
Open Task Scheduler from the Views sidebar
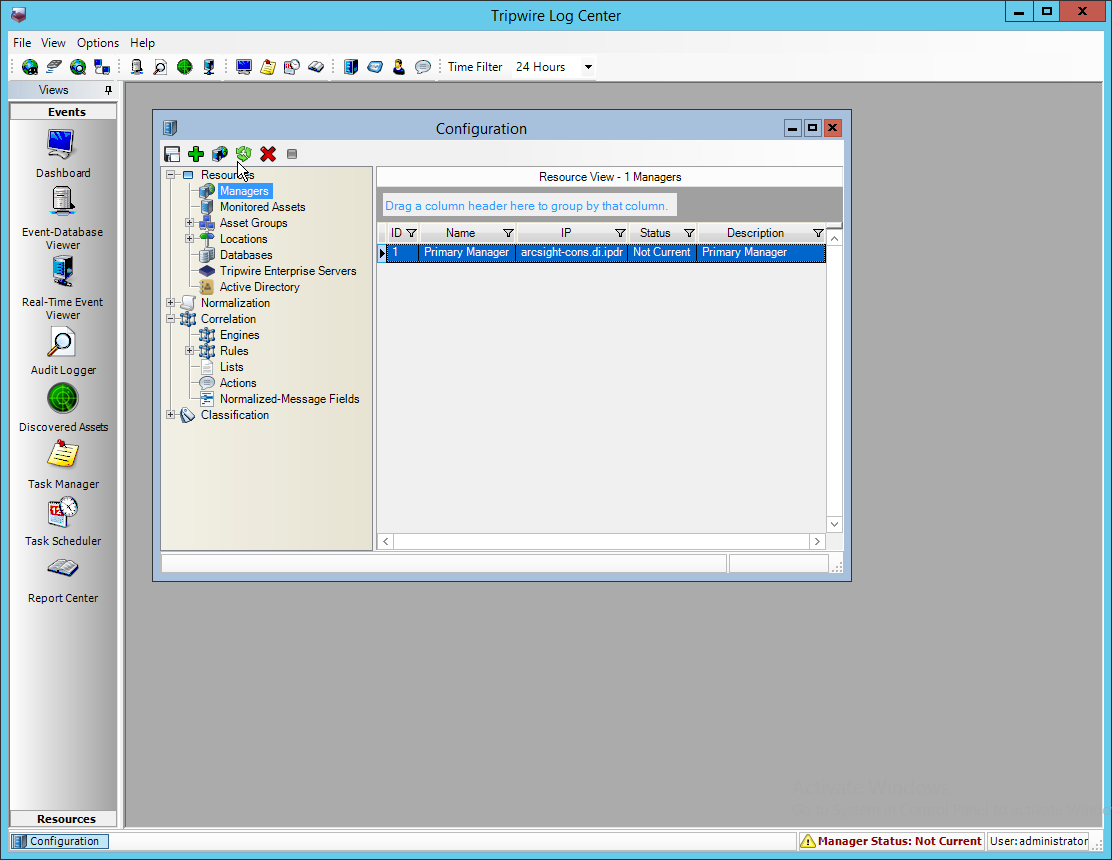63,521
